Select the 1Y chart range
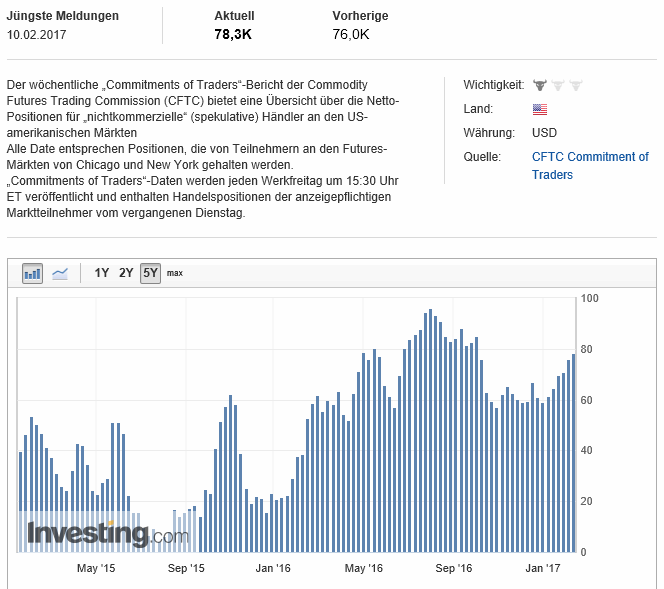The image size is (664, 589). point(102,273)
